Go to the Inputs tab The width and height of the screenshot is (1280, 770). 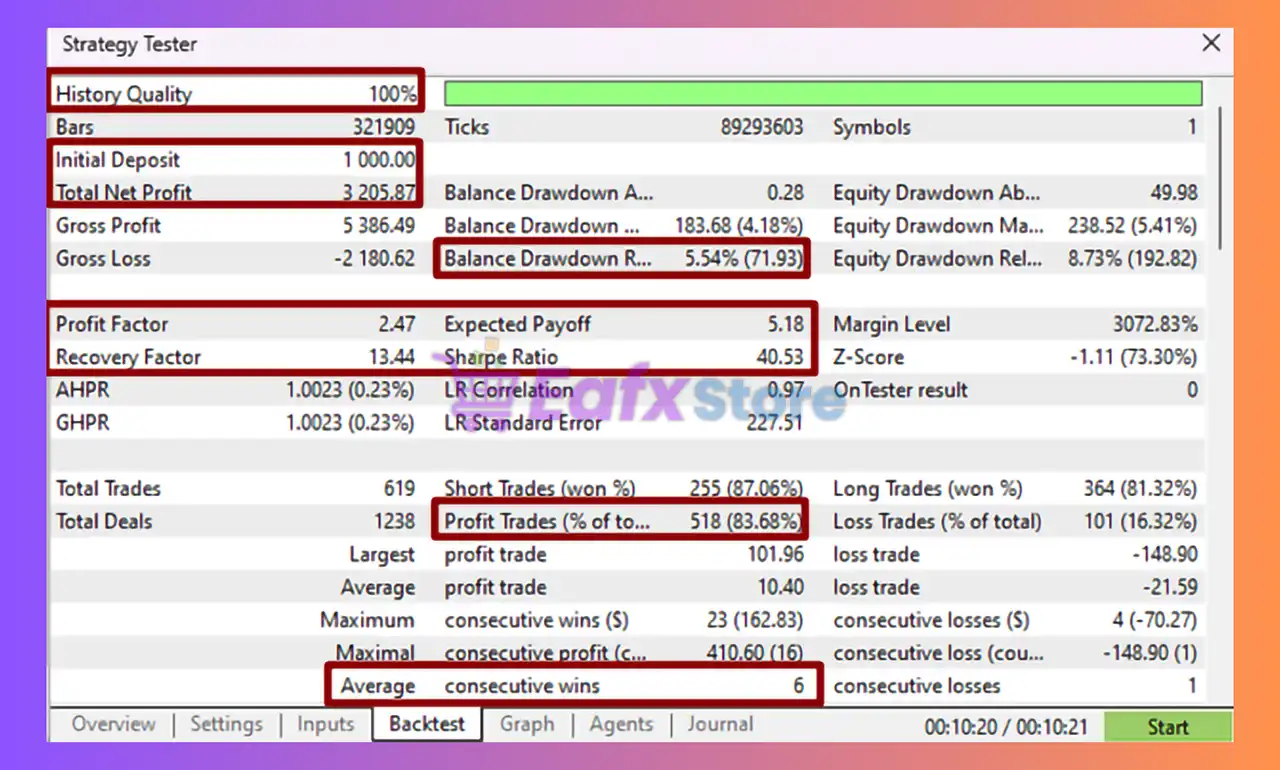[x=325, y=725]
